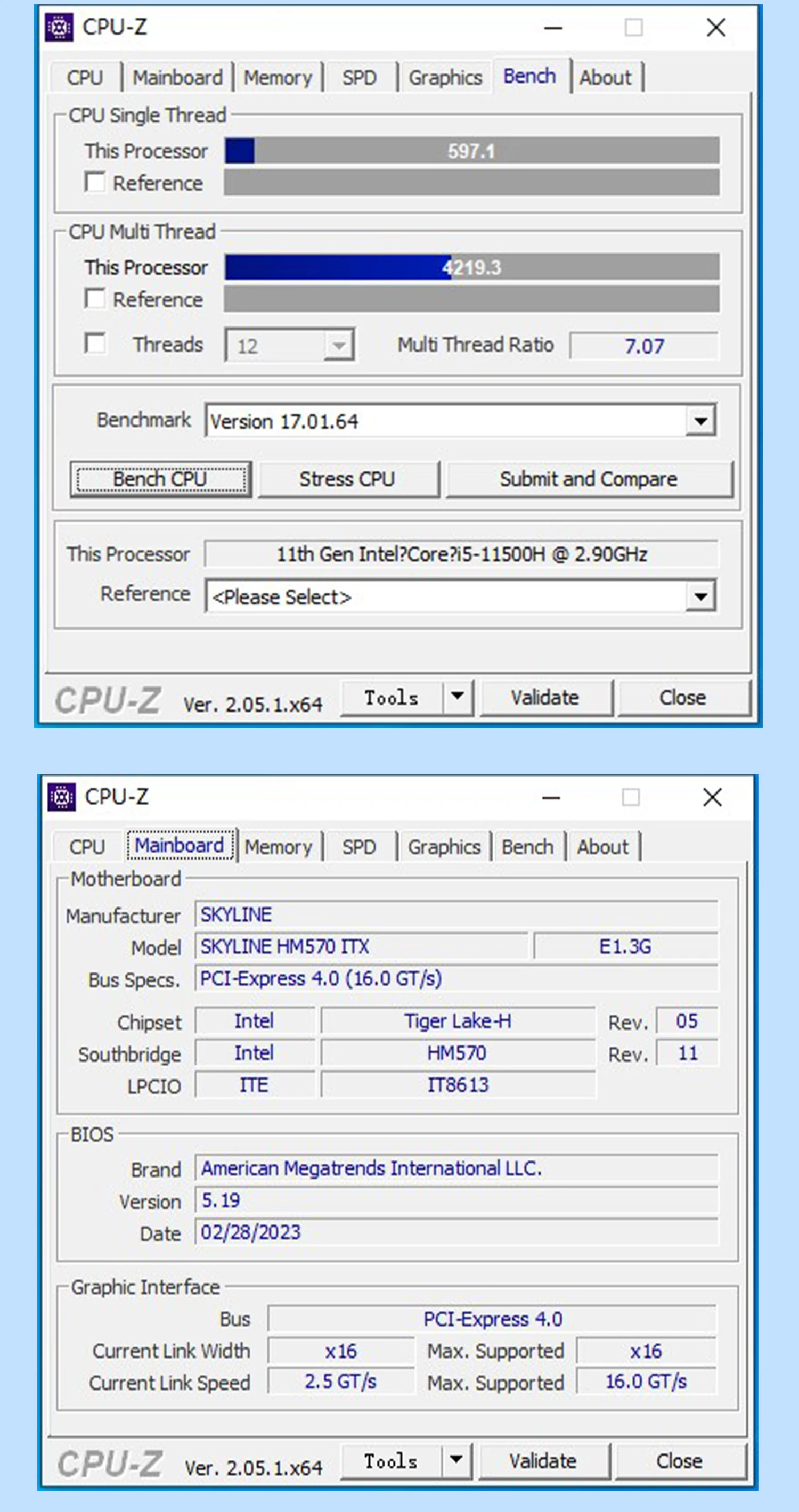
Task: Open Graphics tab in the Mainboard window
Action: (x=444, y=847)
